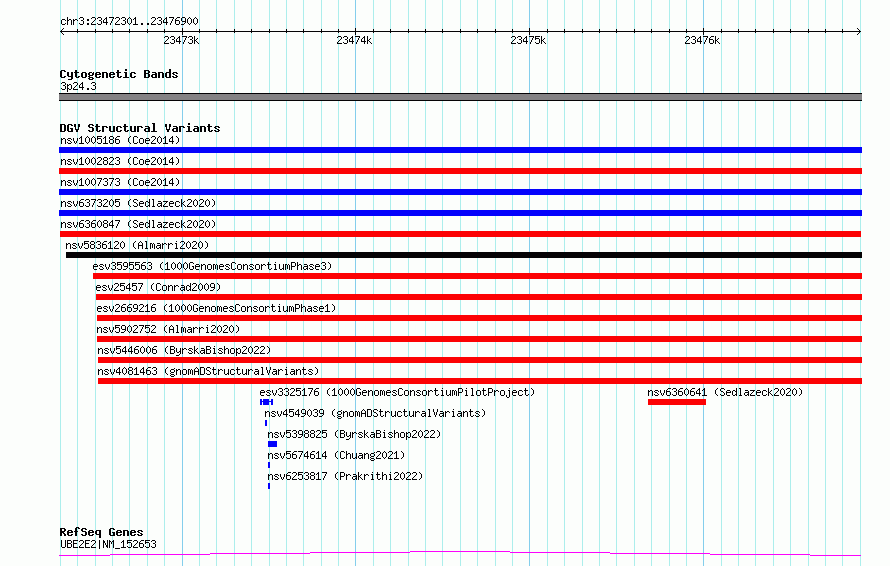Image resolution: width=890 pixels, height=566 pixels.
Task: Select the red bar under nsv5446006
Action: coord(480,360)
